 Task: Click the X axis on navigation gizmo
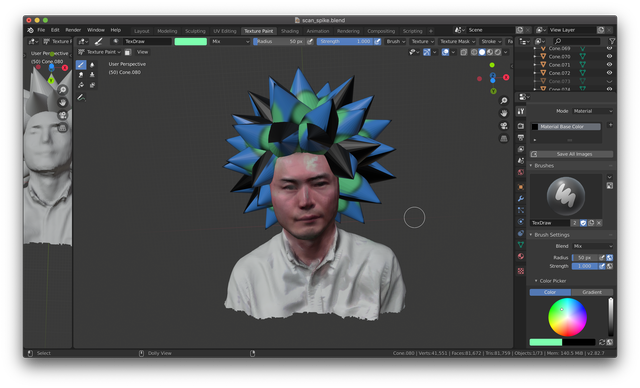pos(506,77)
